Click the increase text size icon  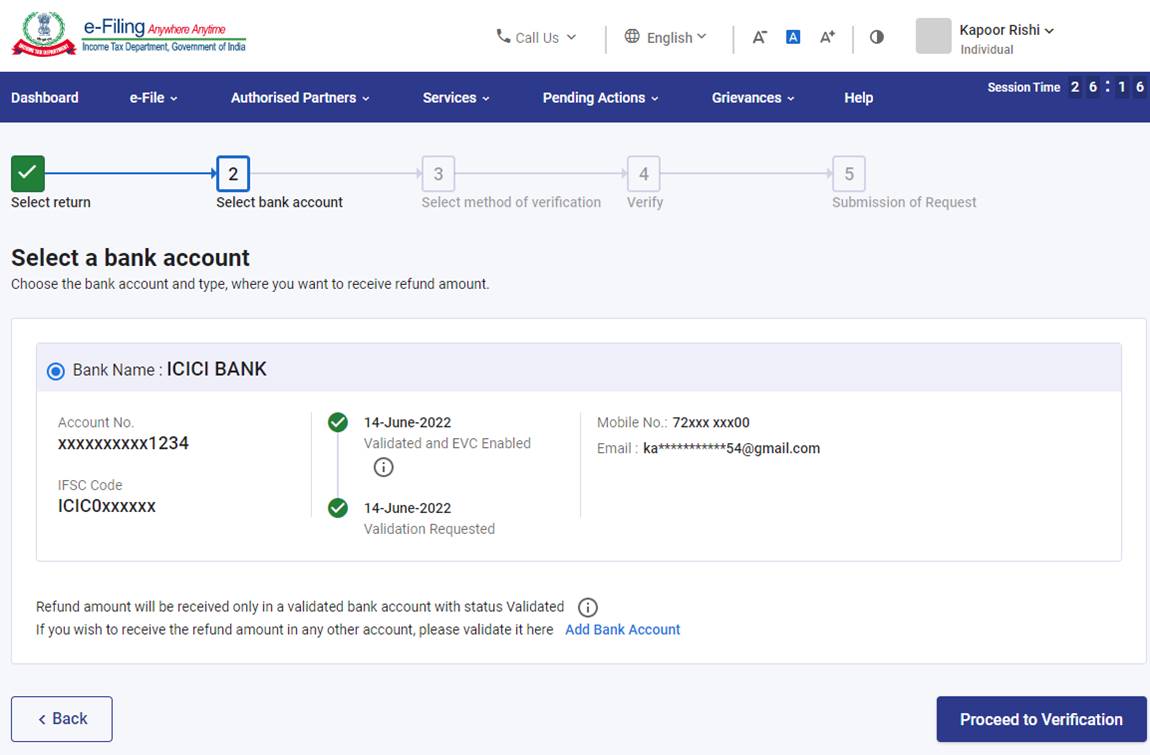(x=826, y=36)
